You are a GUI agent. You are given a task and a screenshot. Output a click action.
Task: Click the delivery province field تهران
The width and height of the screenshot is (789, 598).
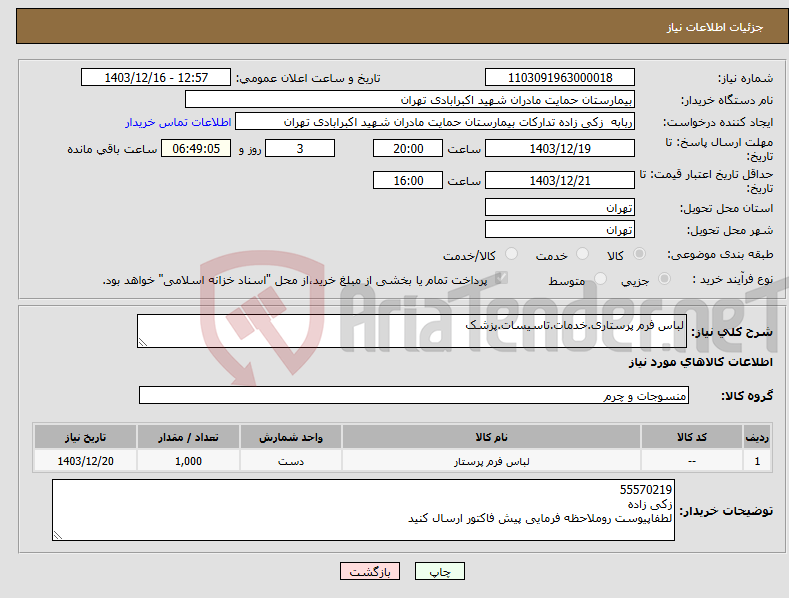coord(560,207)
